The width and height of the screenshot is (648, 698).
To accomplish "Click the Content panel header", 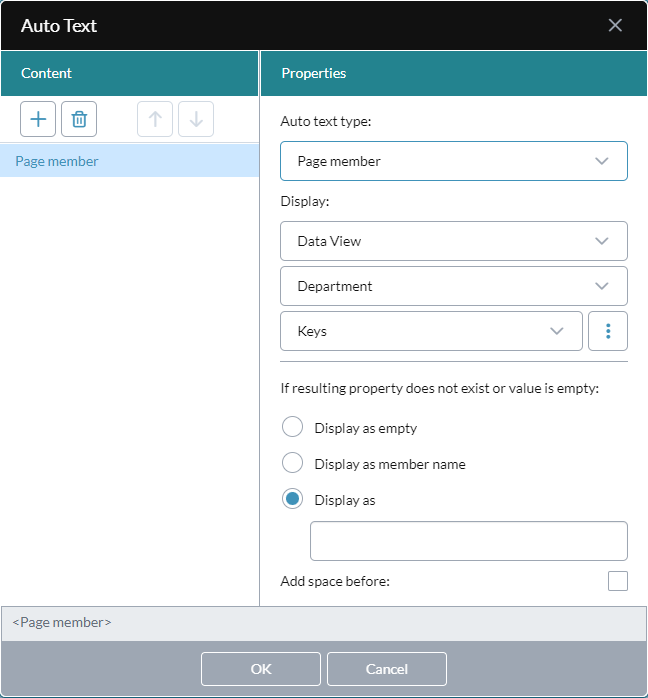I will pos(130,73).
